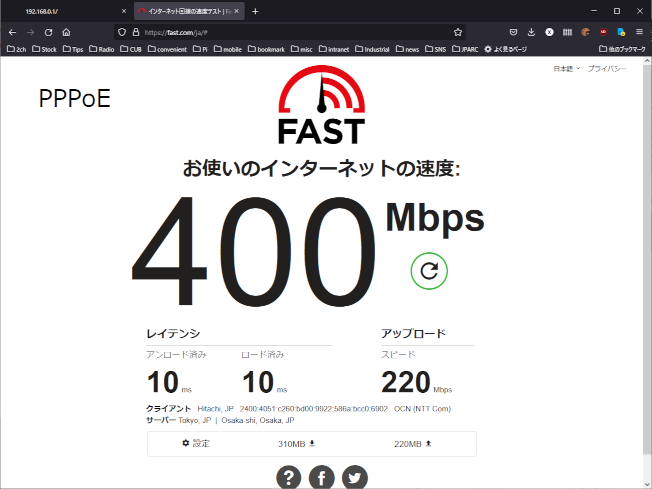This screenshot has width=652, height=489.
Task: Share results via Twitter icon
Action: (x=355, y=477)
